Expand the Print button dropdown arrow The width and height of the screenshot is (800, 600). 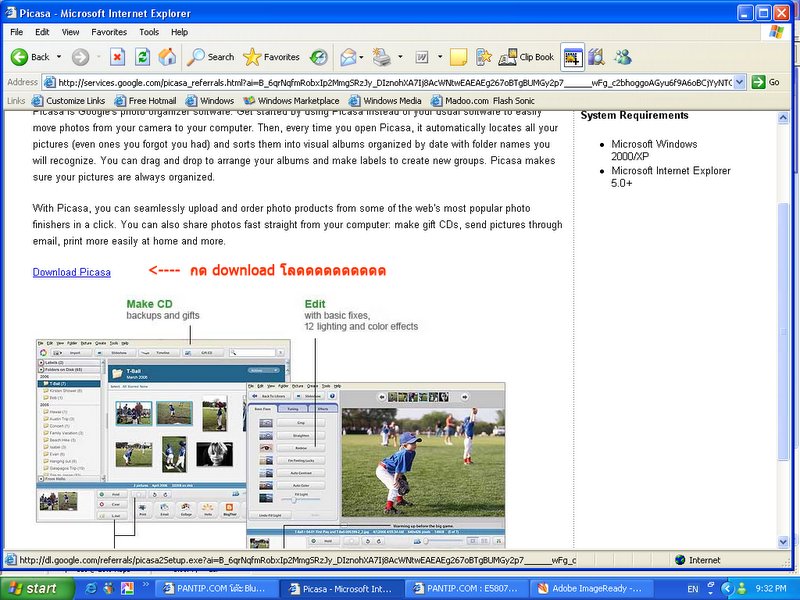click(x=401, y=57)
